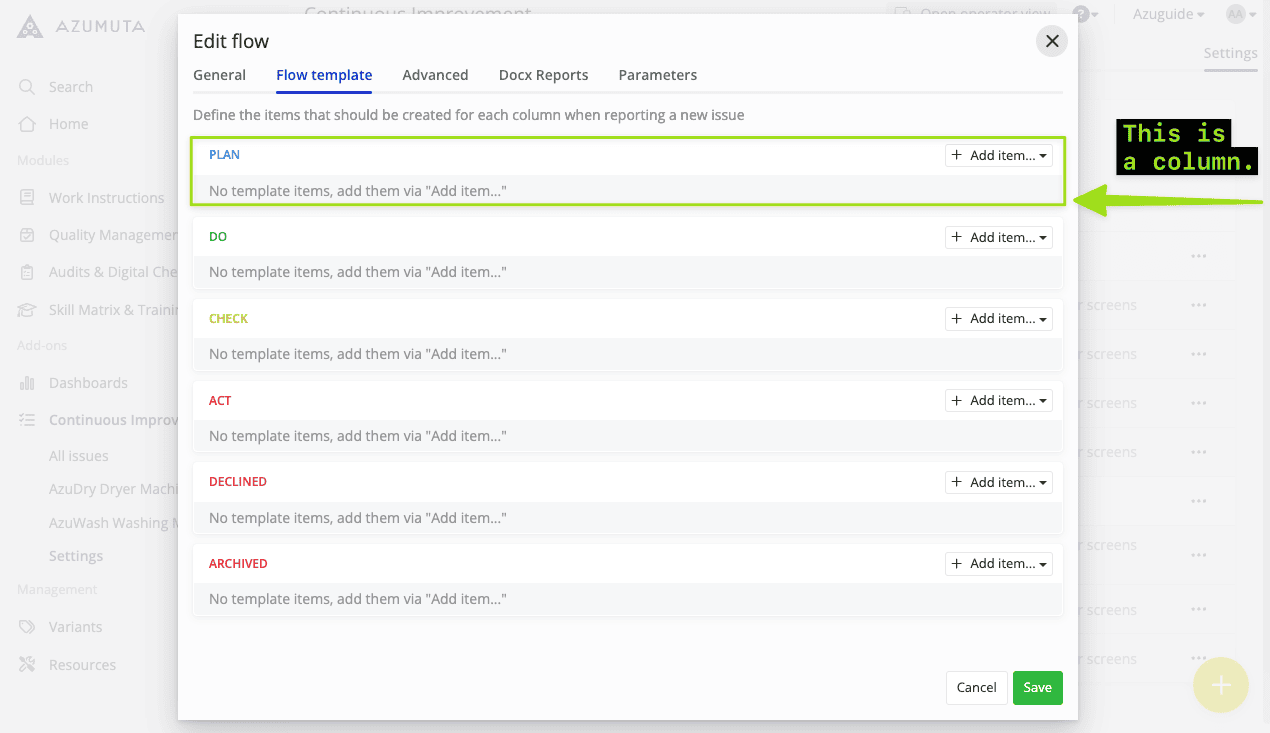Open All issues in the sidebar
Screen dimensions: 1270x733
(79, 456)
